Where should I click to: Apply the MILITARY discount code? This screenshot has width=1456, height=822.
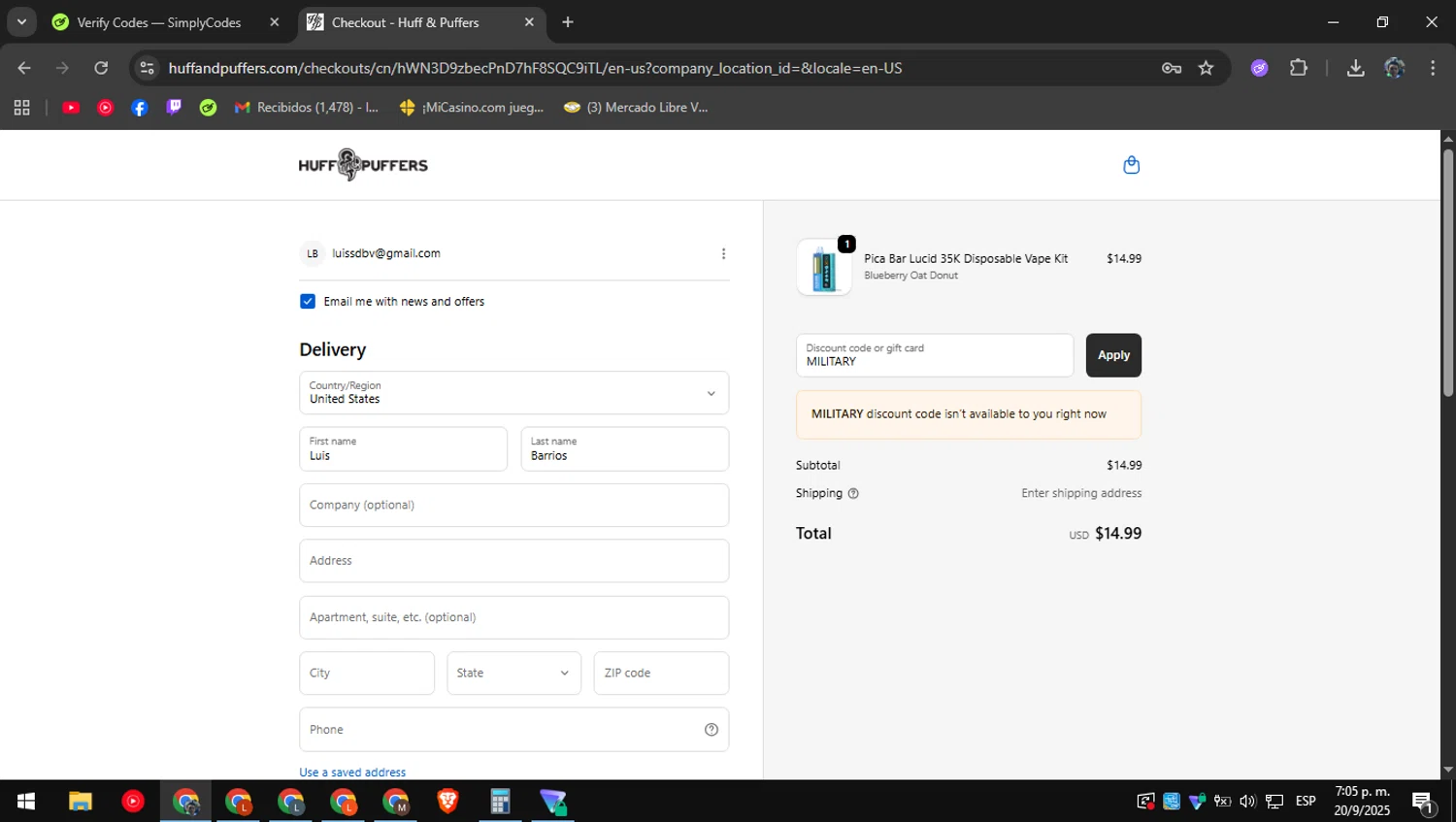click(1113, 355)
